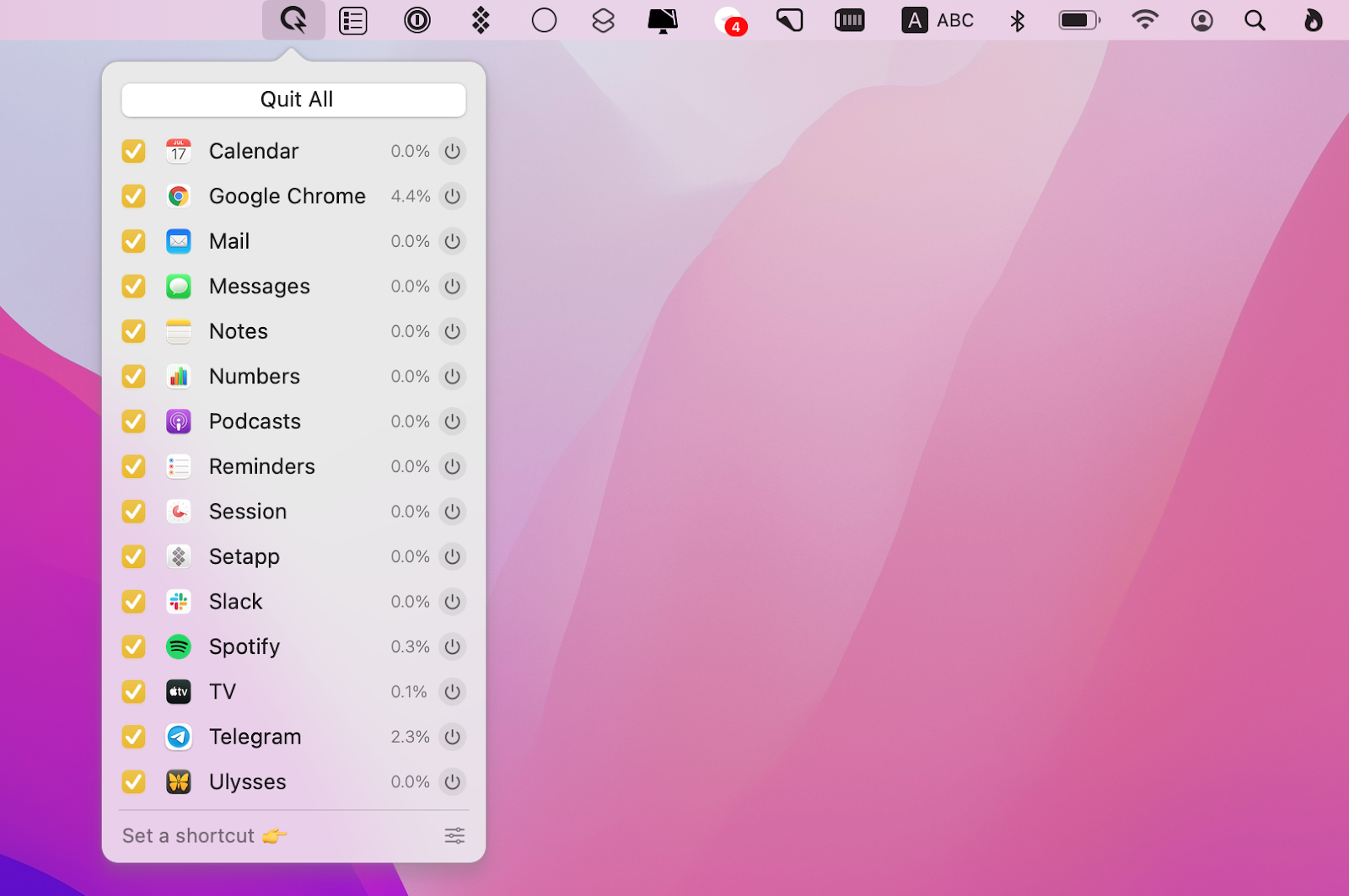This screenshot has height=896, width=1349.
Task: Toggle the Telegram checkbox
Action: [133, 737]
